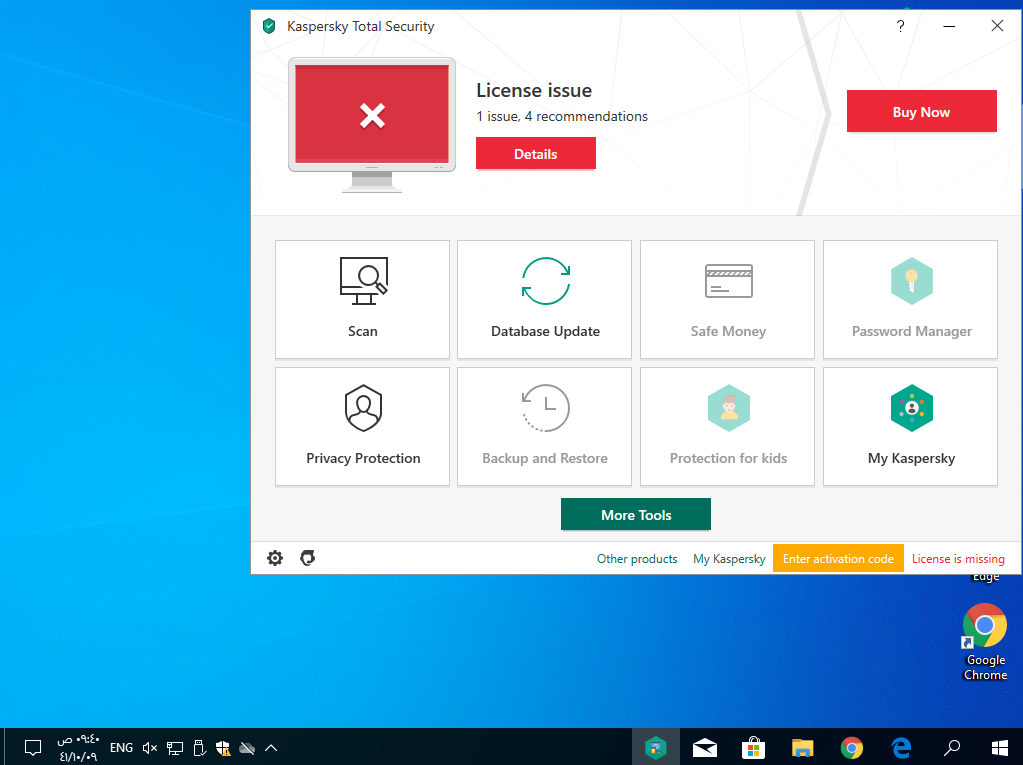Open More Tools
Image resolution: width=1023 pixels, height=765 pixels.
635,515
